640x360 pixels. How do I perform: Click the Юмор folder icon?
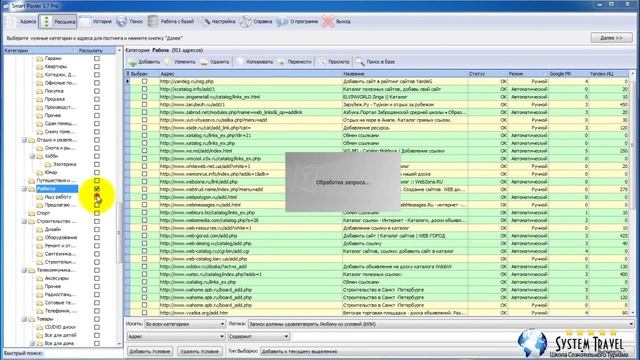[x=40, y=172]
